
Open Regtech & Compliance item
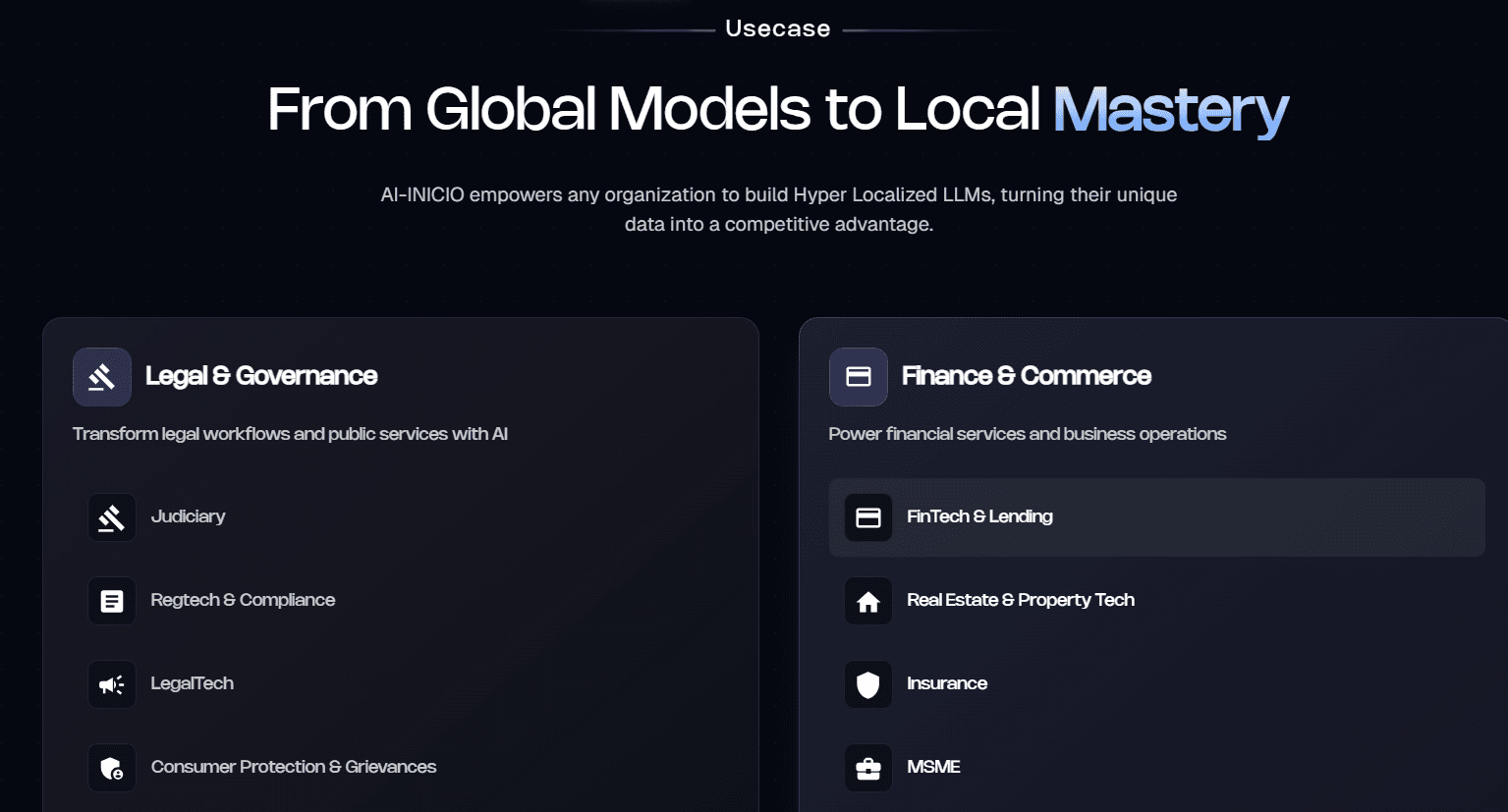[243, 600]
